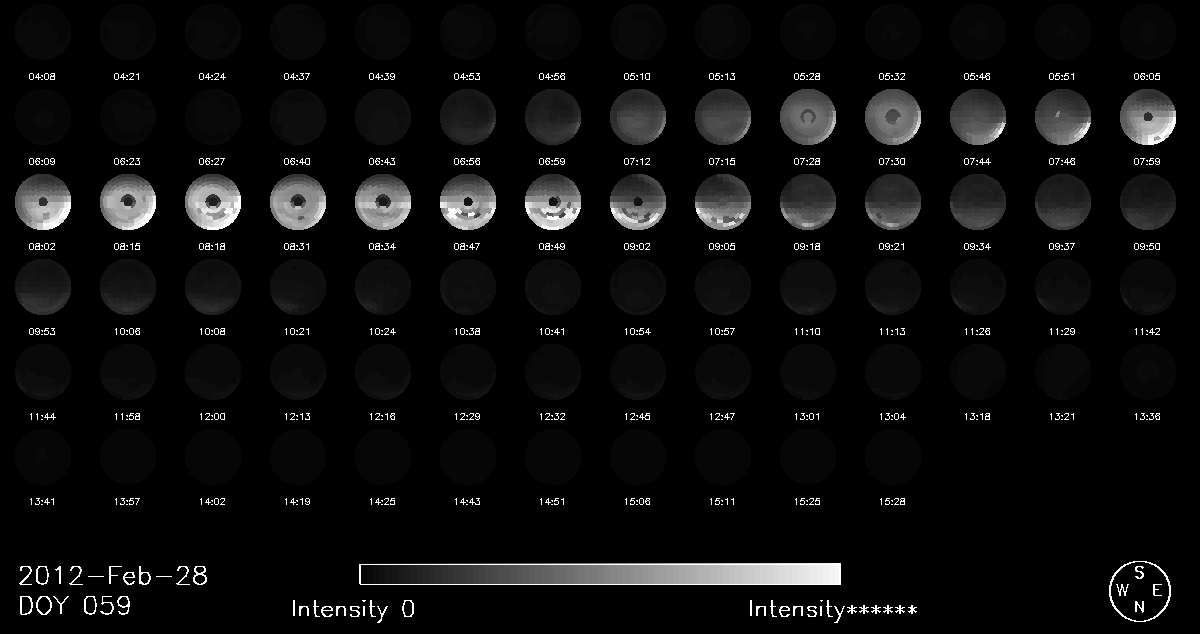Click the 11:44 timestamp
This screenshot has height=634, width=1200.
[x=43, y=416]
